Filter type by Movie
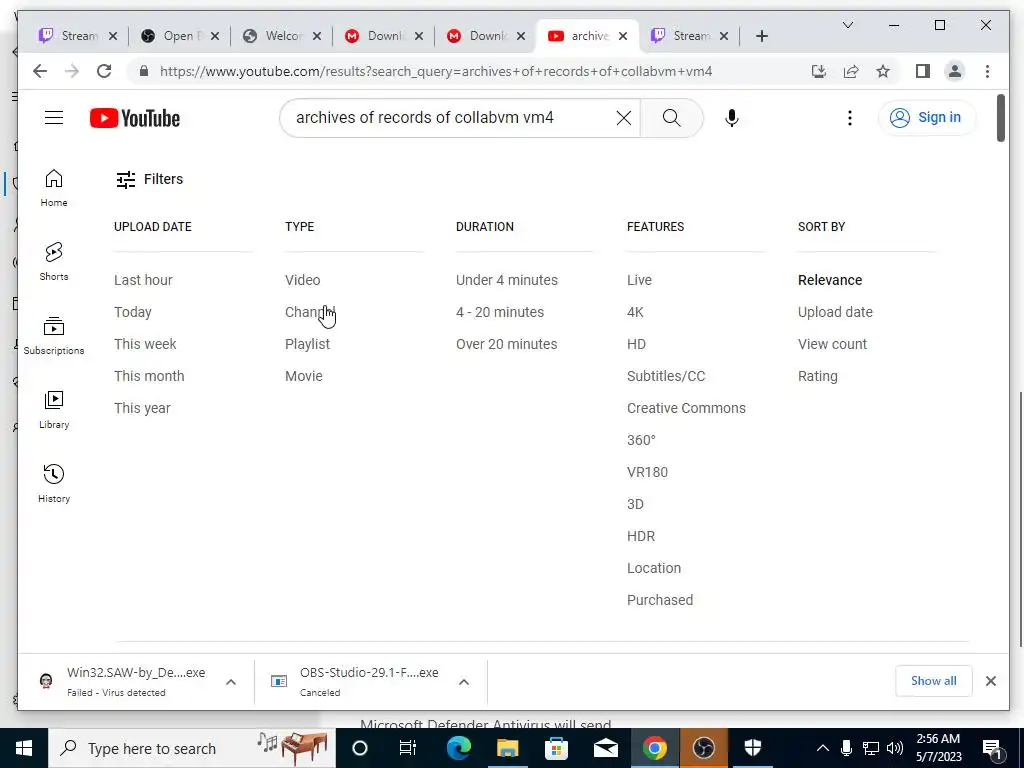Viewport: 1024px width, 768px height. click(304, 376)
